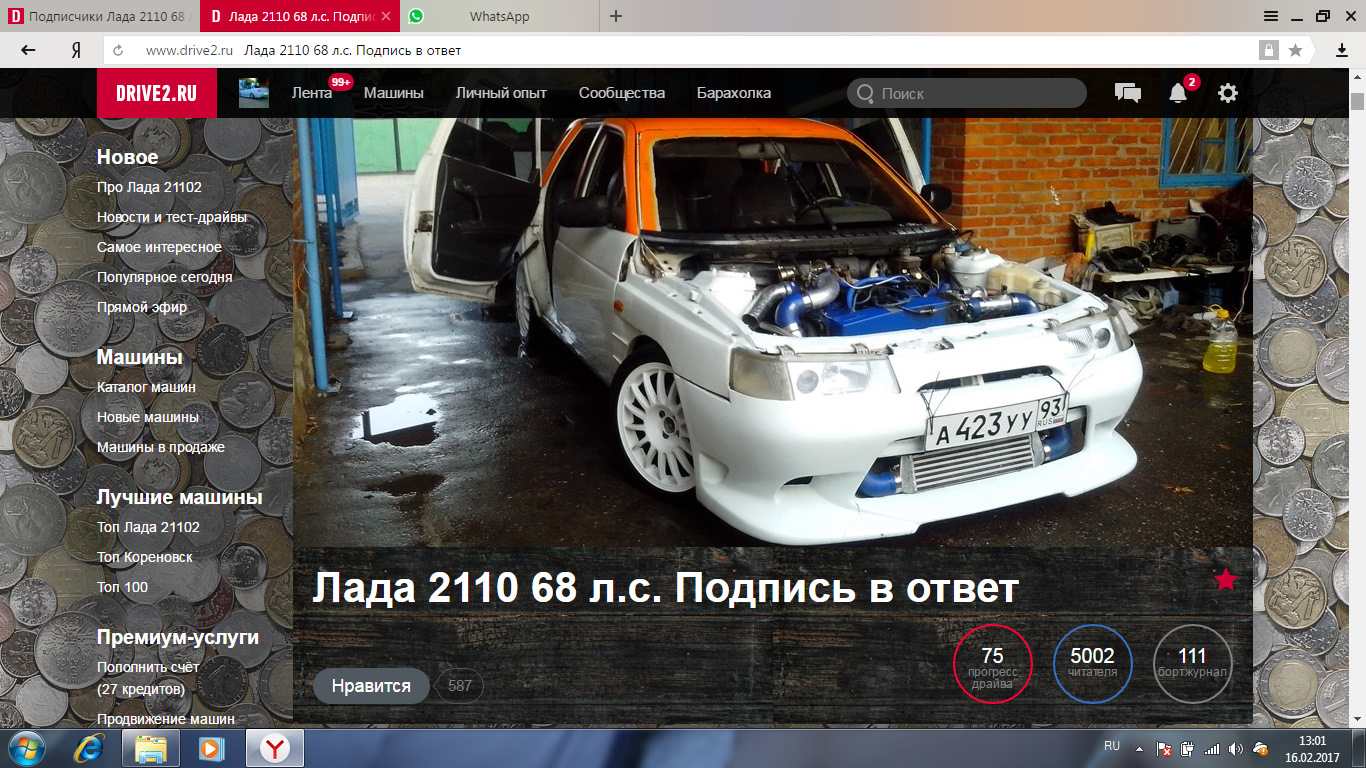Open the Машины в продаже link
1366x768 pixels.
(161, 447)
